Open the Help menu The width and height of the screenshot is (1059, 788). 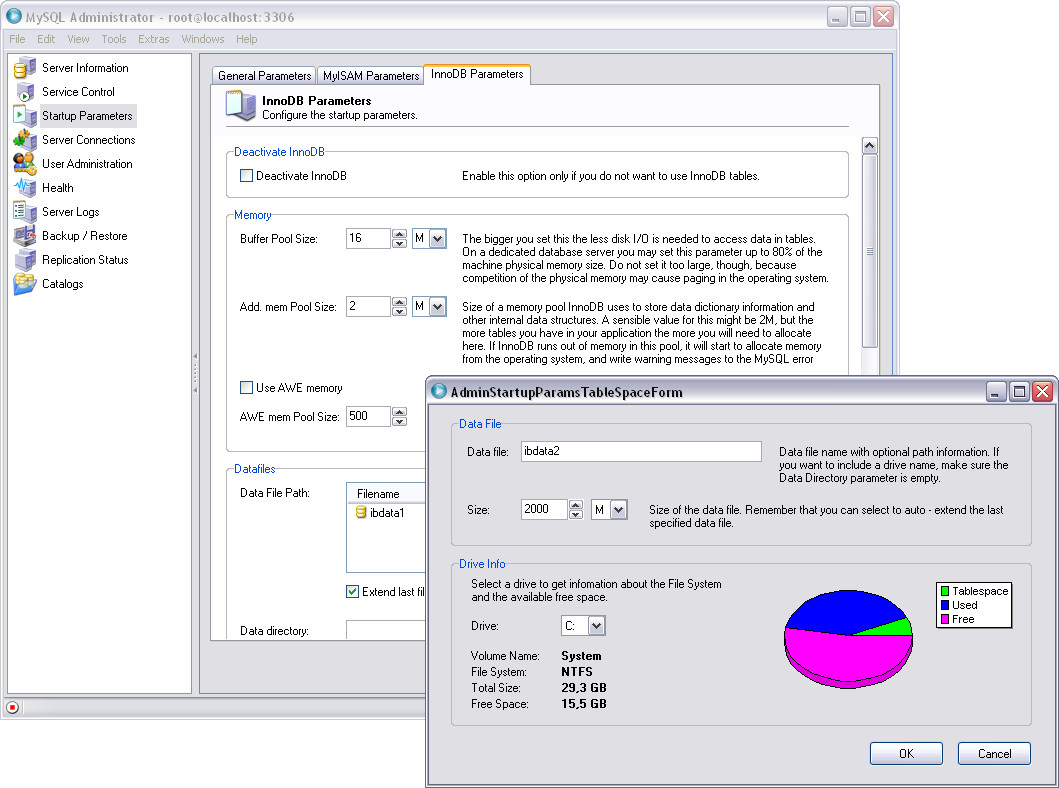pos(247,39)
